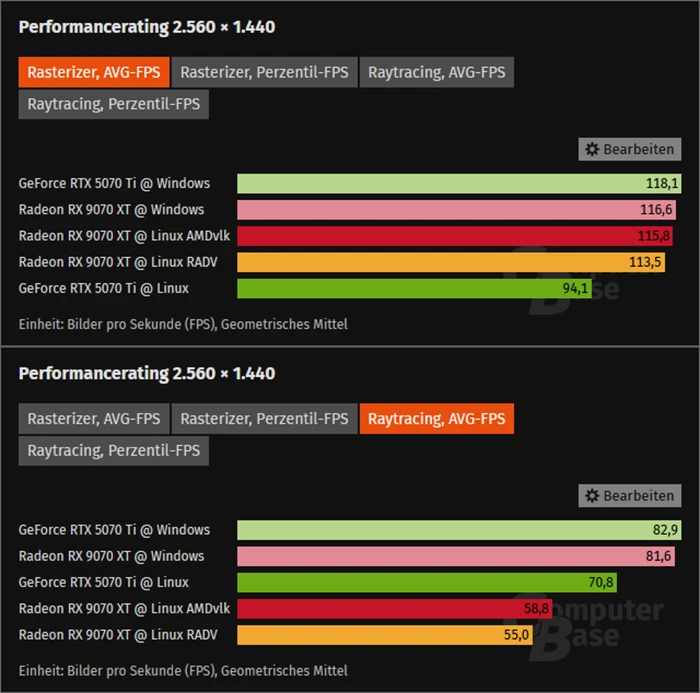Open Raytracing, Perzentil-FPS tab in bottom chart
This screenshot has height=693, width=700.
[113, 451]
